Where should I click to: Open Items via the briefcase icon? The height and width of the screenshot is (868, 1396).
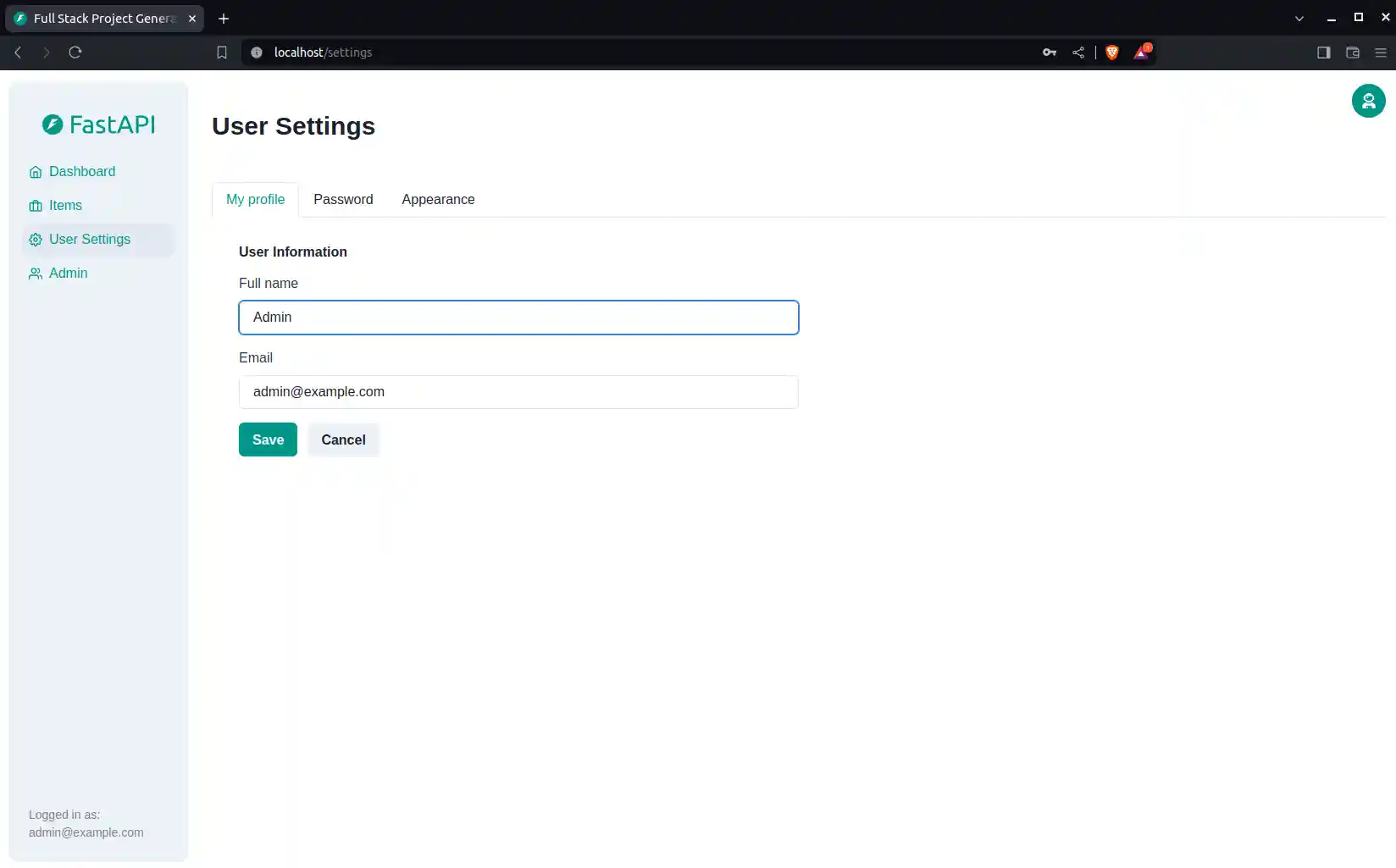36,205
